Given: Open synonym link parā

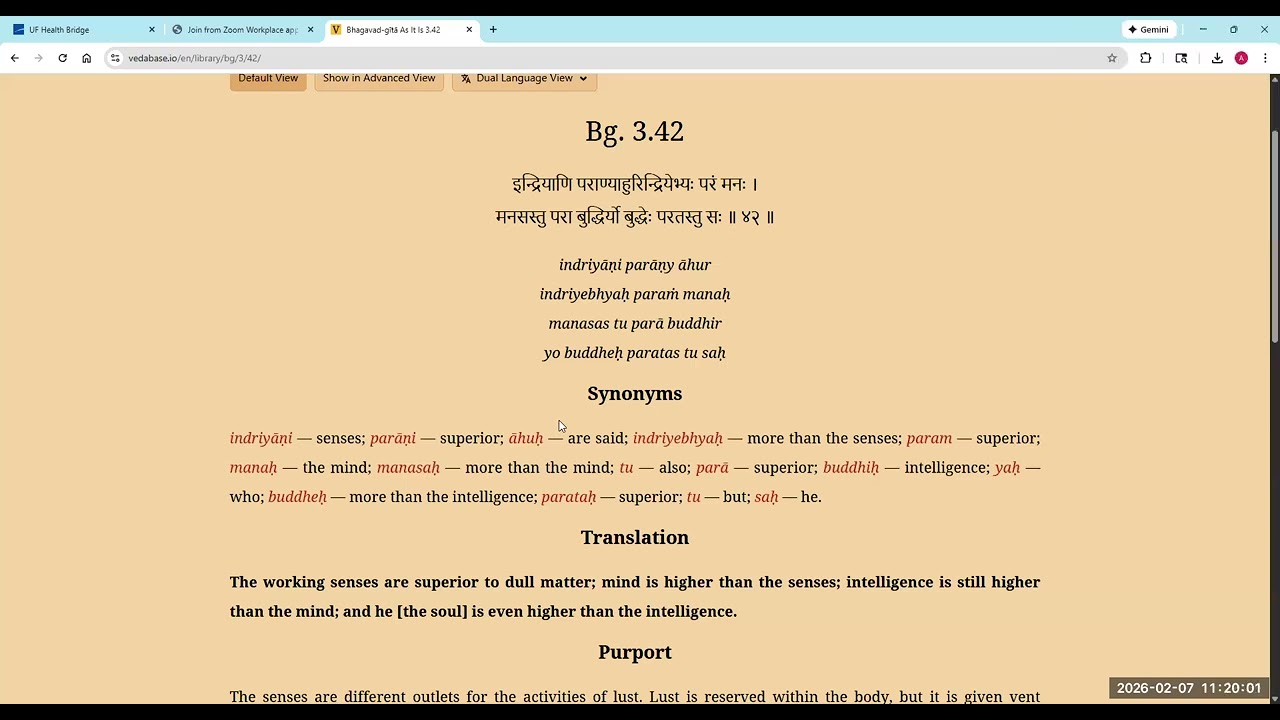Looking at the screenshot, I should click(712, 467).
